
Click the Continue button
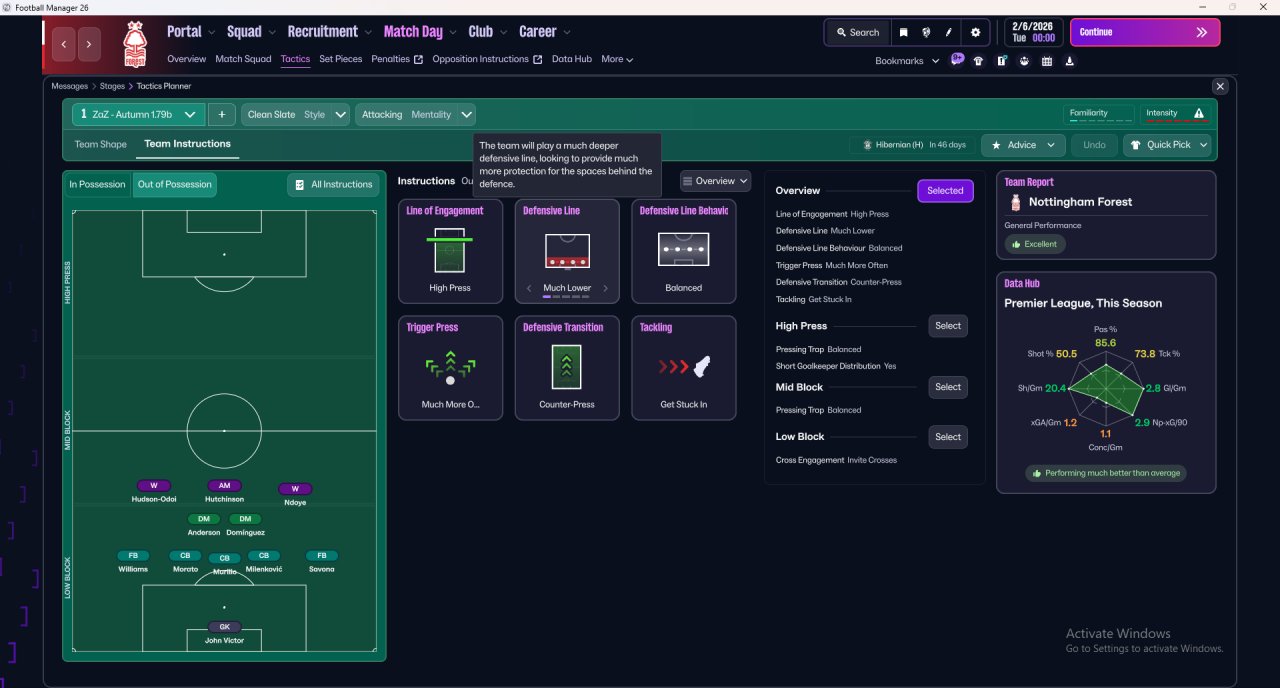1145,32
